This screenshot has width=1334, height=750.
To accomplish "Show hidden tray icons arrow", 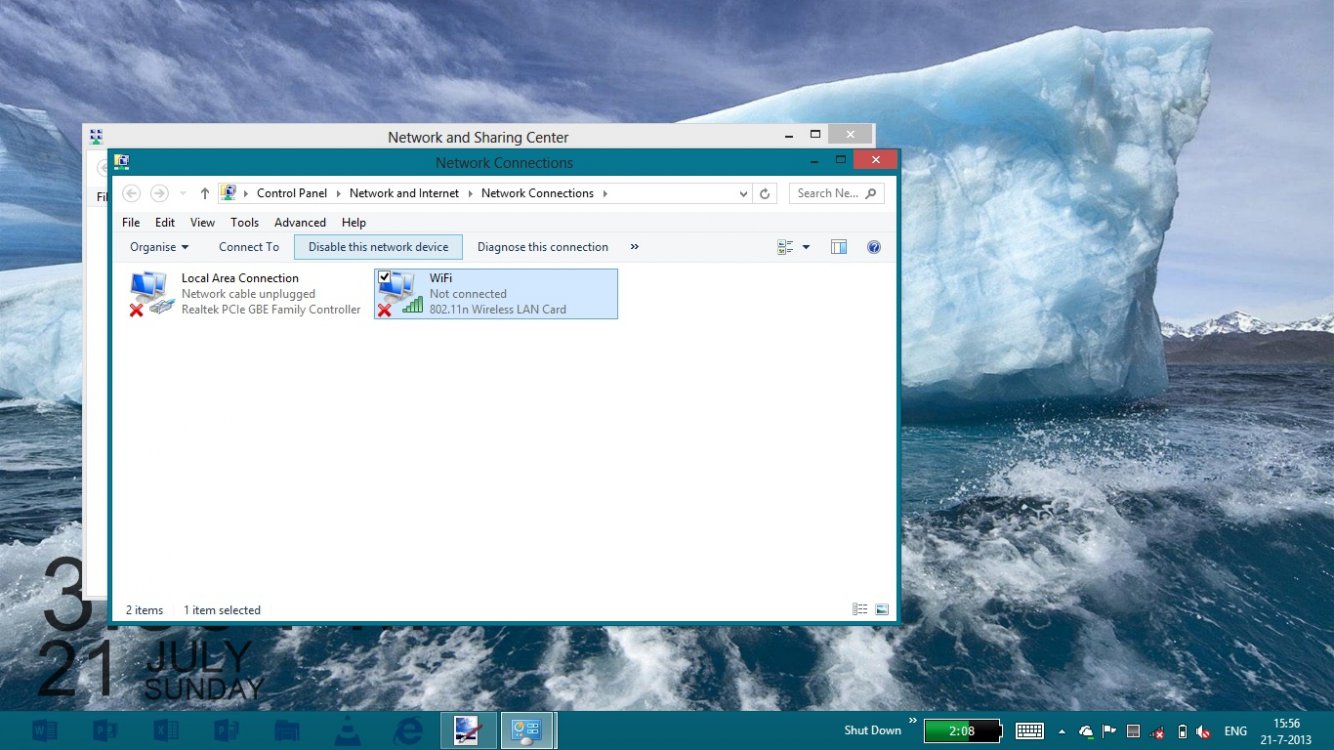I will (1062, 731).
